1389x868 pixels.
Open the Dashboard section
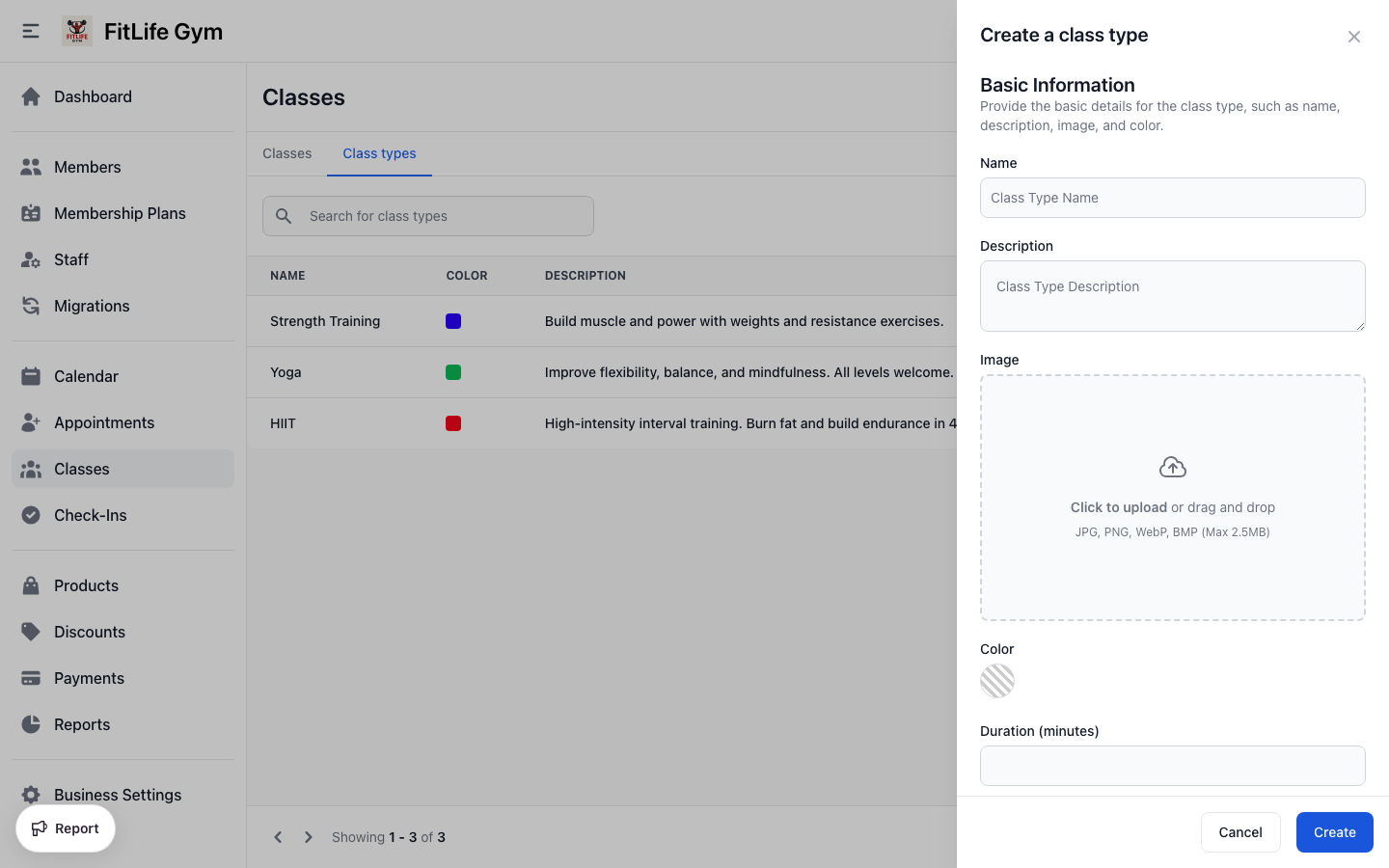point(93,96)
